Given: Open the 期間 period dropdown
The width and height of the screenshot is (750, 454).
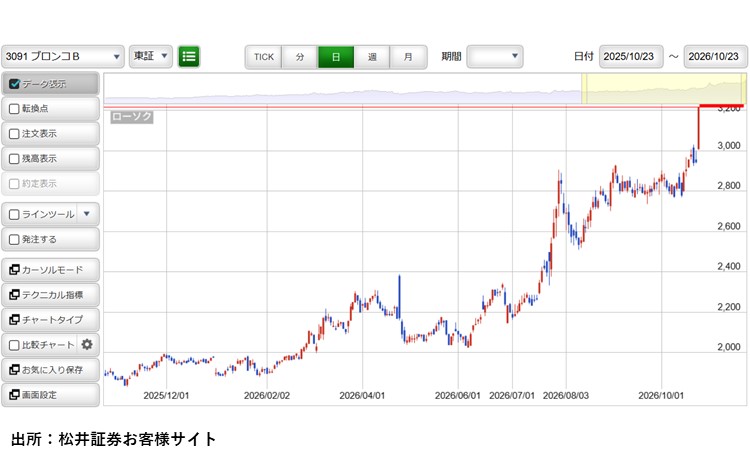Looking at the screenshot, I should [495, 56].
